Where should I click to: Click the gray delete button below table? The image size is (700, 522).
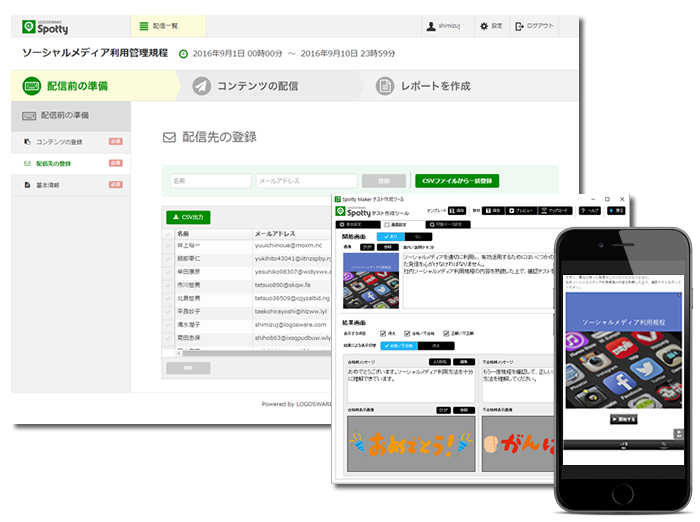(x=188, y=368)
